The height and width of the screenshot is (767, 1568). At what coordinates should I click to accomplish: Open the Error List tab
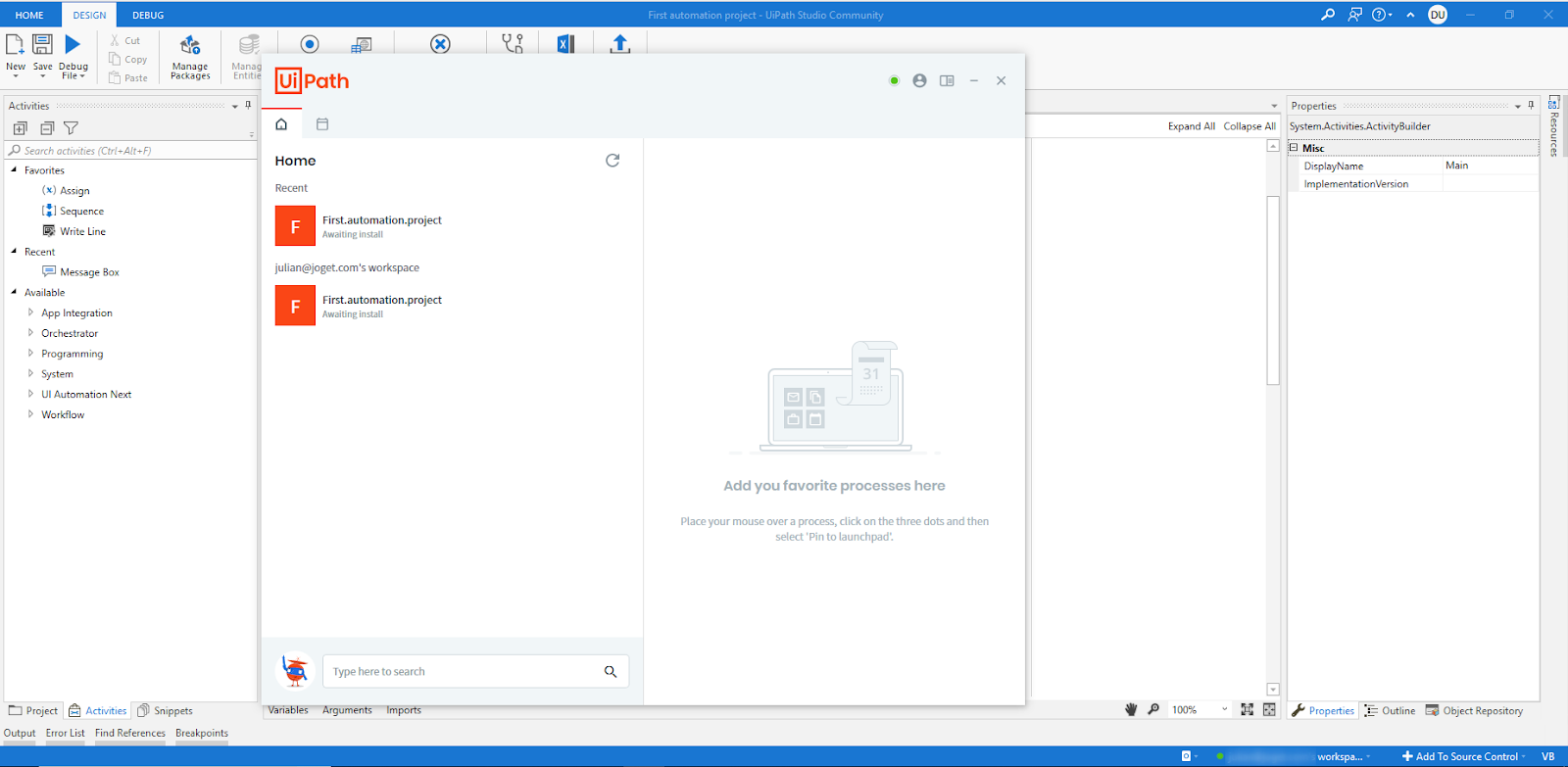click(66, 733)
